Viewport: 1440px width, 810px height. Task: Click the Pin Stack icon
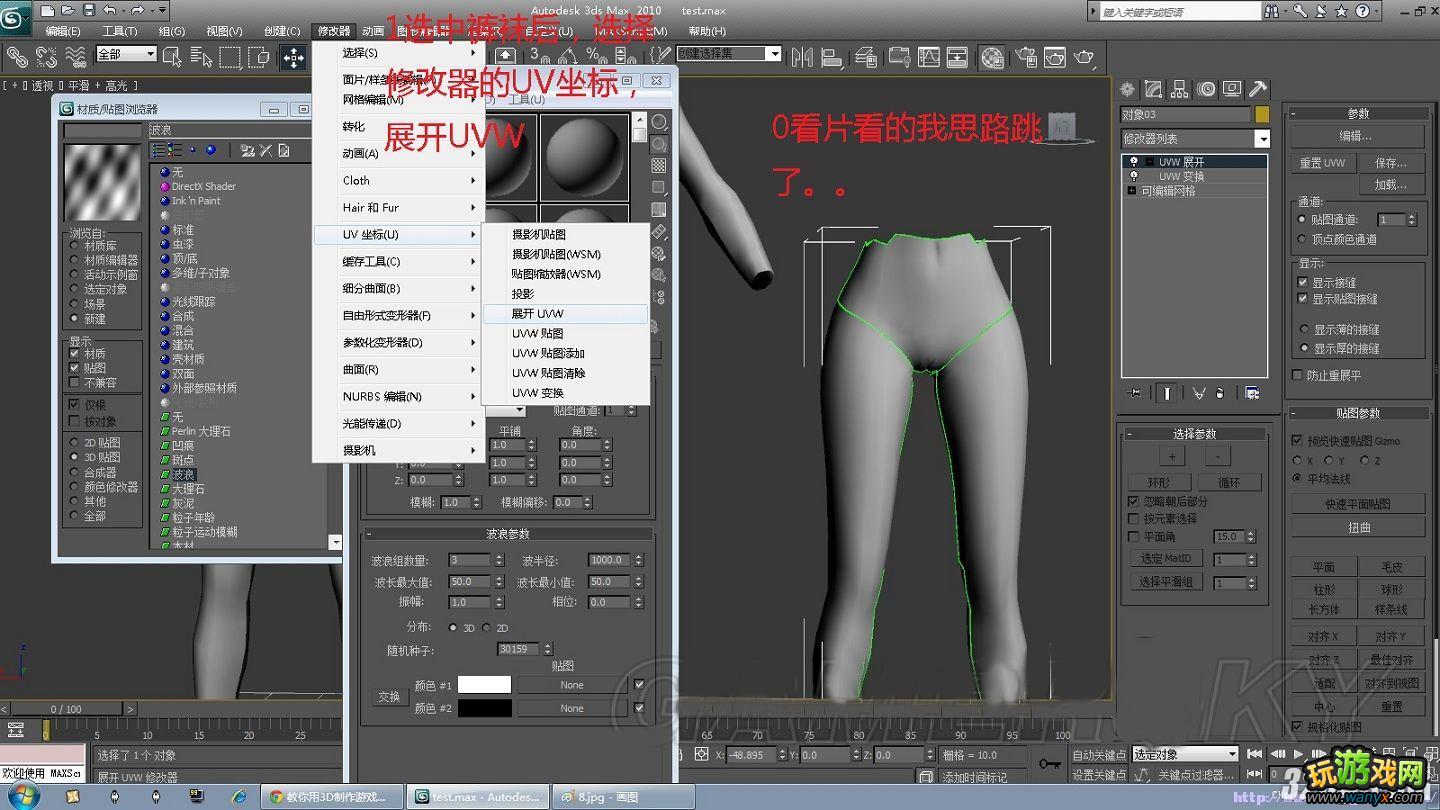pos(1134,394)
